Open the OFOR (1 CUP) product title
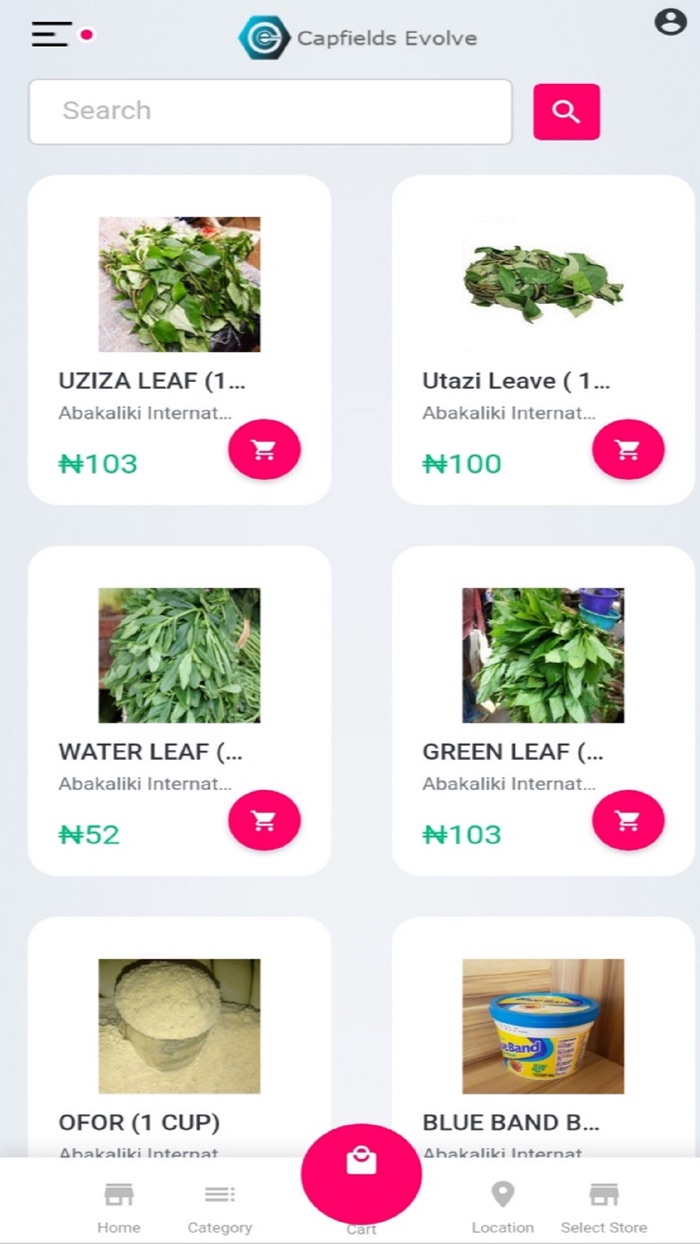The width and height of the screenshot is (700, 1244). pos(139,1122)
